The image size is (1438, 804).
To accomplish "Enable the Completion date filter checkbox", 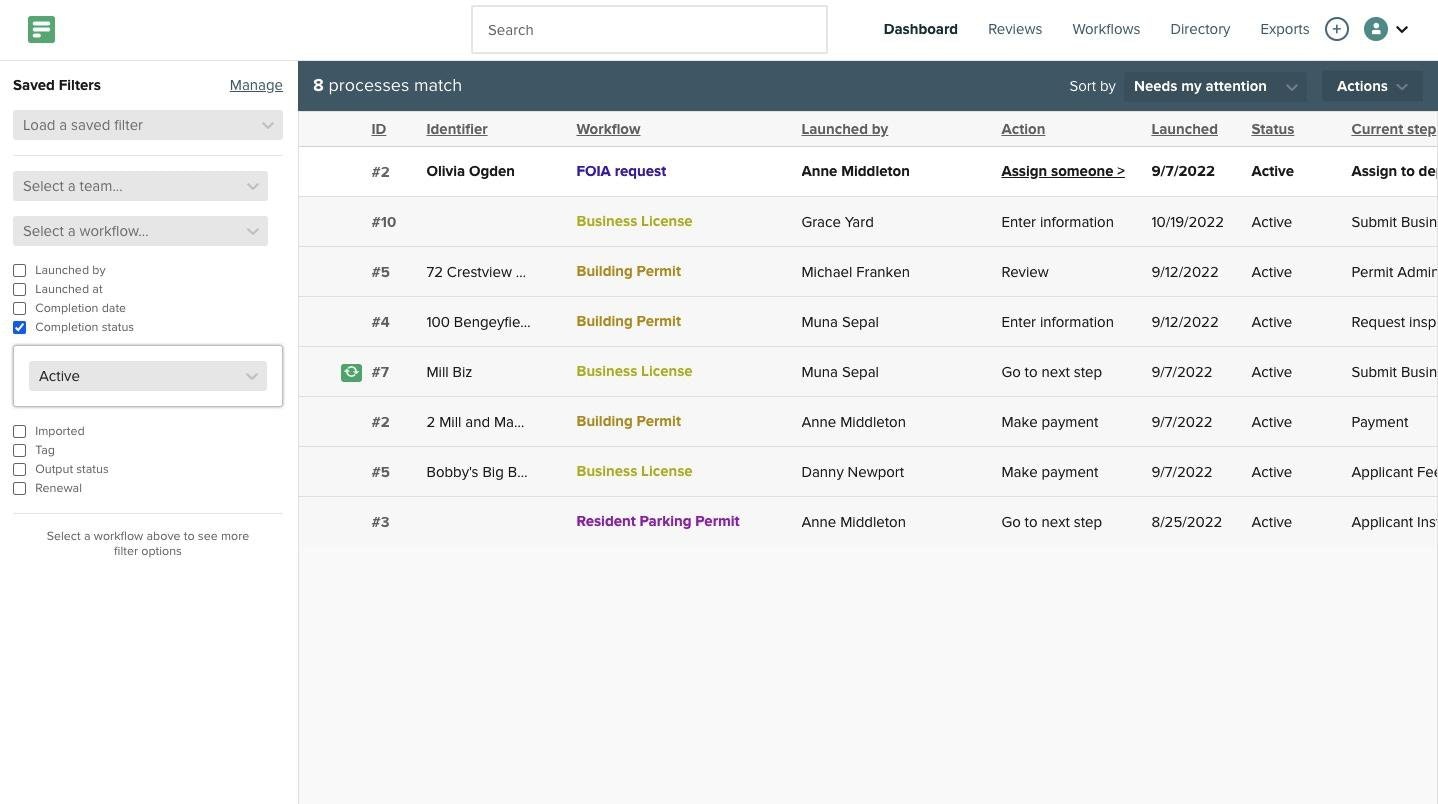I will 19,308.
